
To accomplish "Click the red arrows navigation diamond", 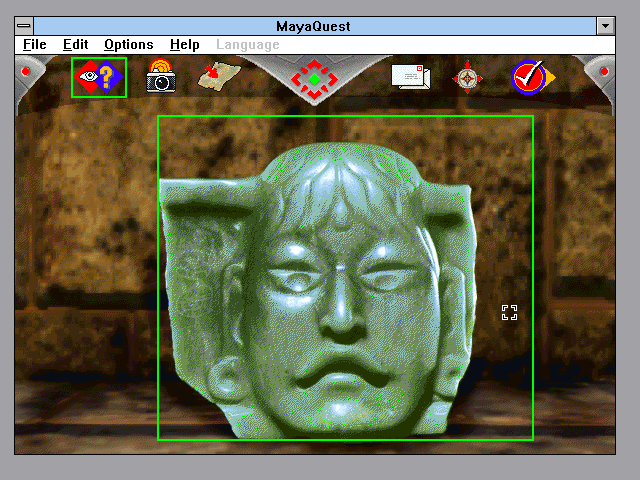I will point(314,79).
